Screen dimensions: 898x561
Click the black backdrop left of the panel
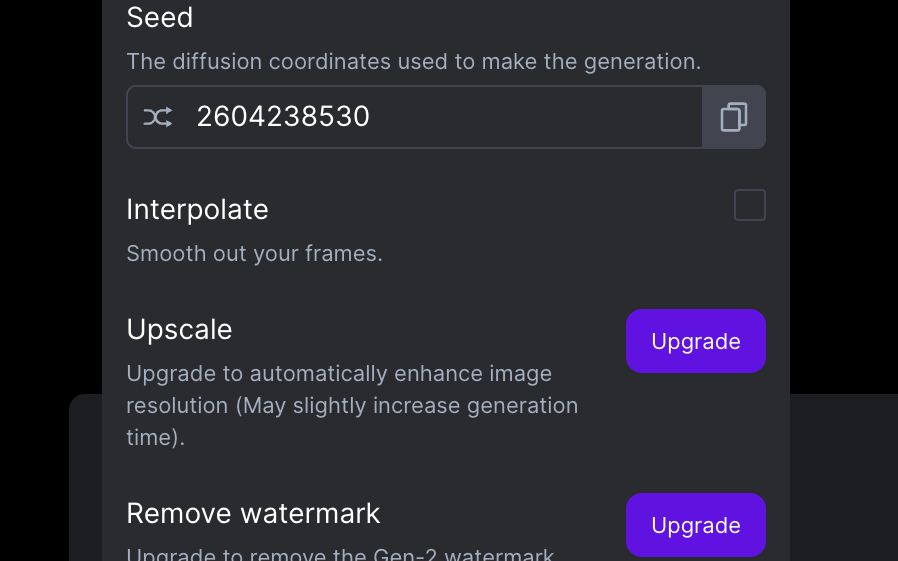tap(51, 195)
